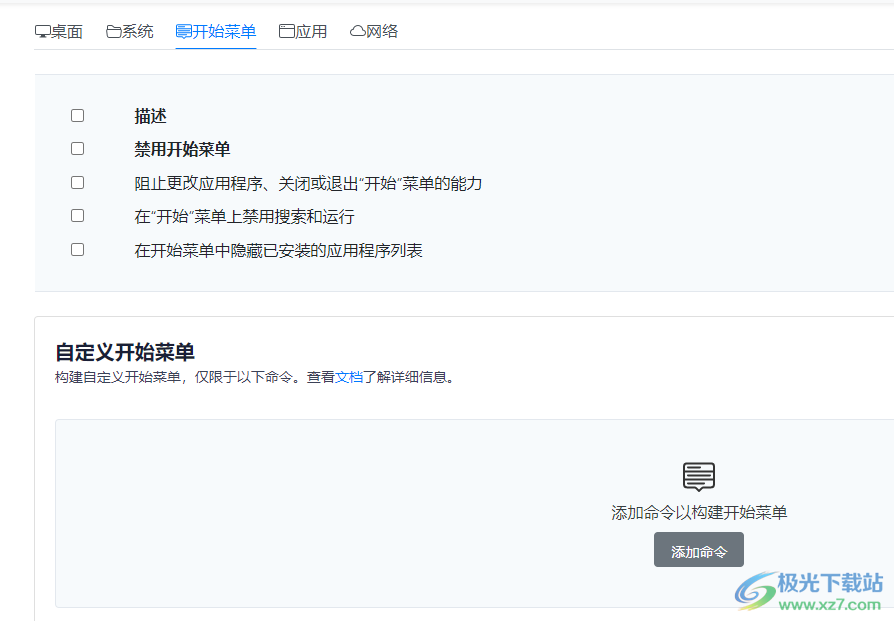Check 在开始菜单中隐藏已安装的应用程序列表

point(77,249)
